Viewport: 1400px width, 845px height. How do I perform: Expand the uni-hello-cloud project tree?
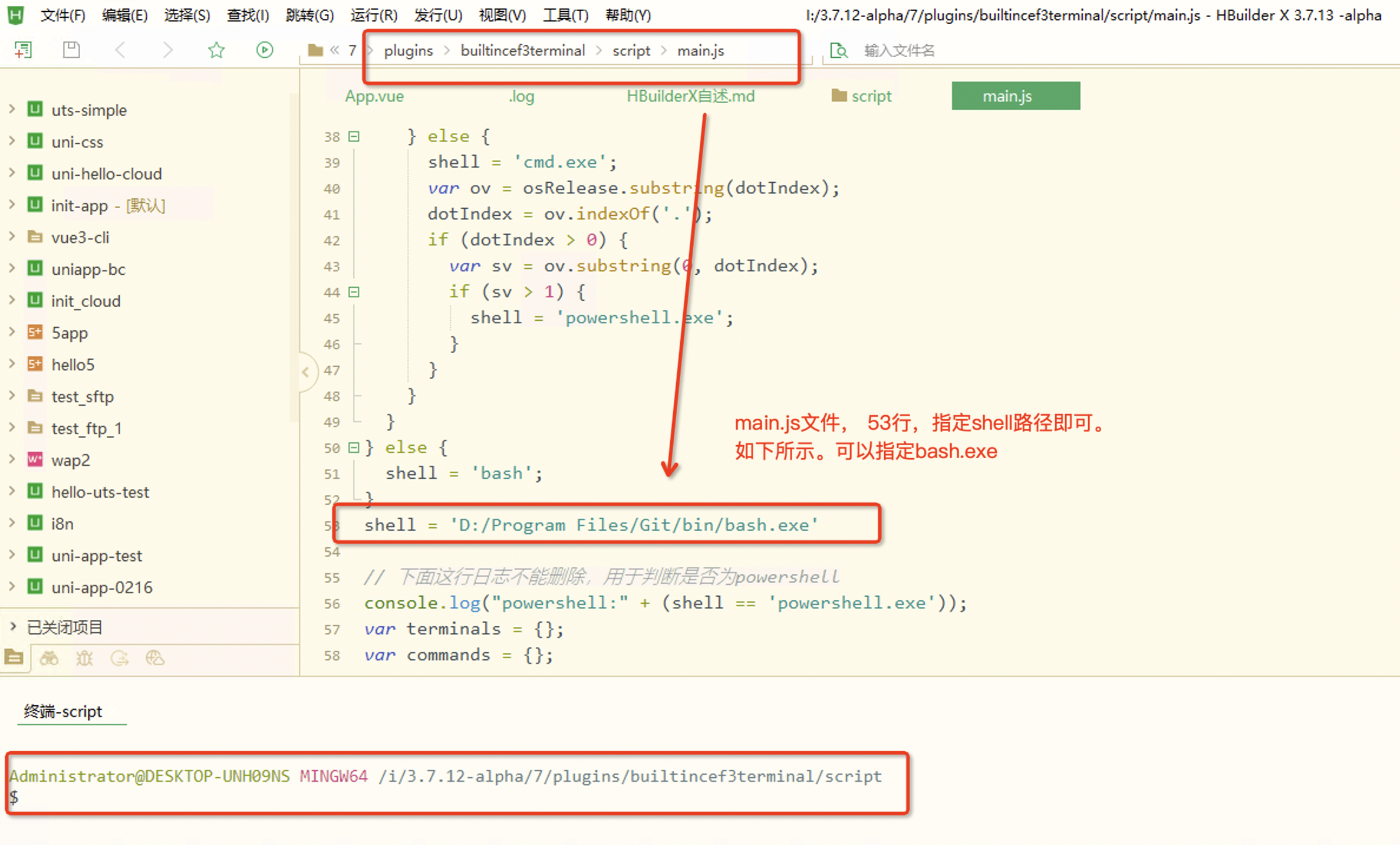coord(12,173)
